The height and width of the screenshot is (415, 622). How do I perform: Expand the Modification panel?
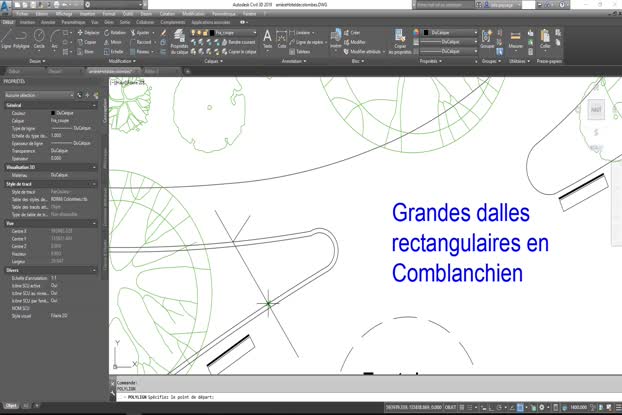click(122, 61)
